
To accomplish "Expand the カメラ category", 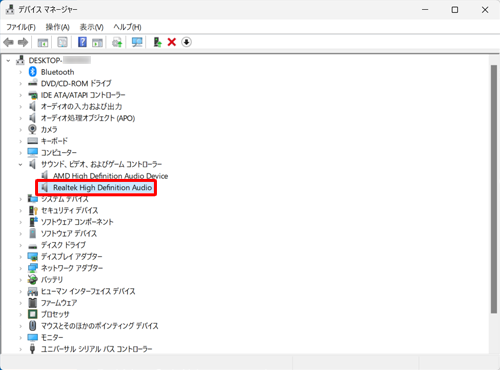I will pos(20,130).
